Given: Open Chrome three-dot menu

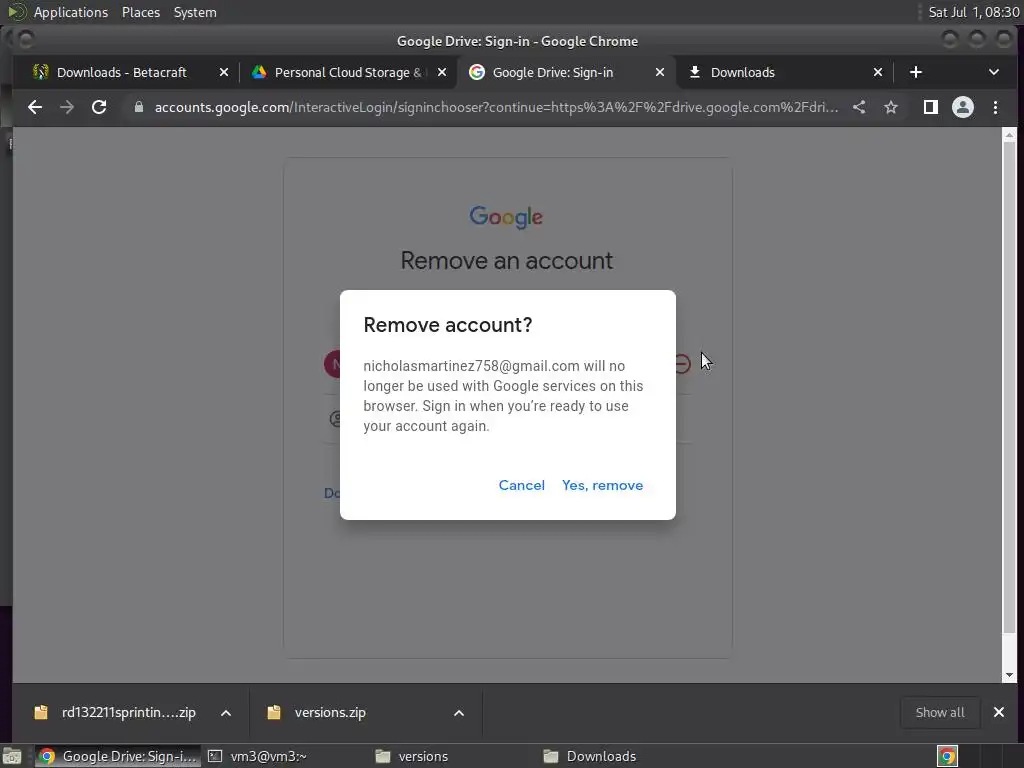Looking at the screenshot, I should [x=995, y=107].
